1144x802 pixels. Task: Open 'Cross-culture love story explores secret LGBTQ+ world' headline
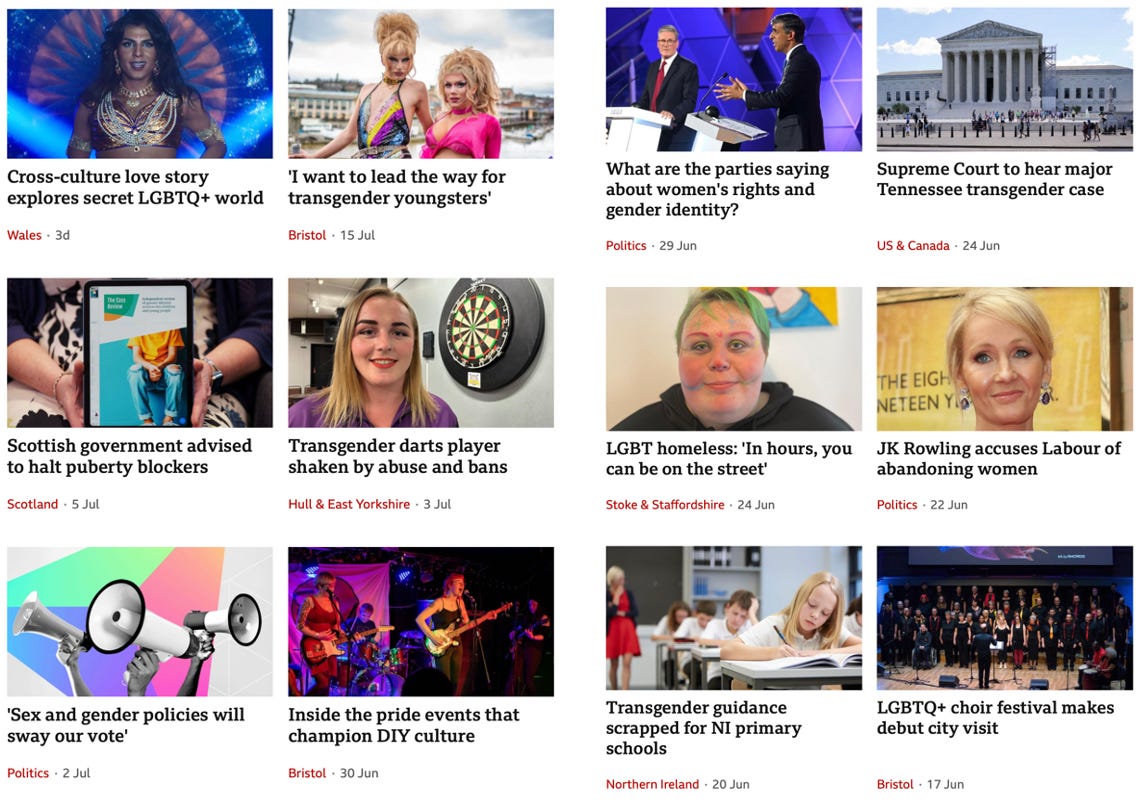136,188
